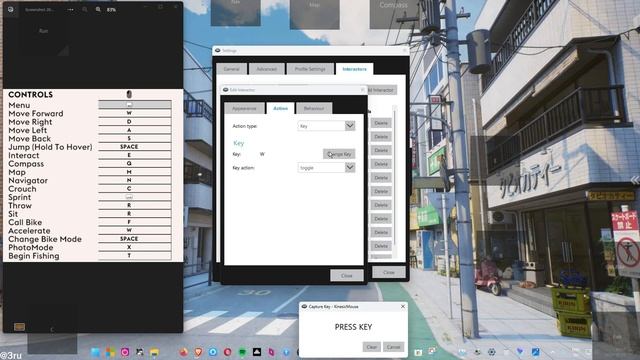Open the Appearance tab in Edit Interactor
This screenshot has height=360, width=640.
click(244, 108)
